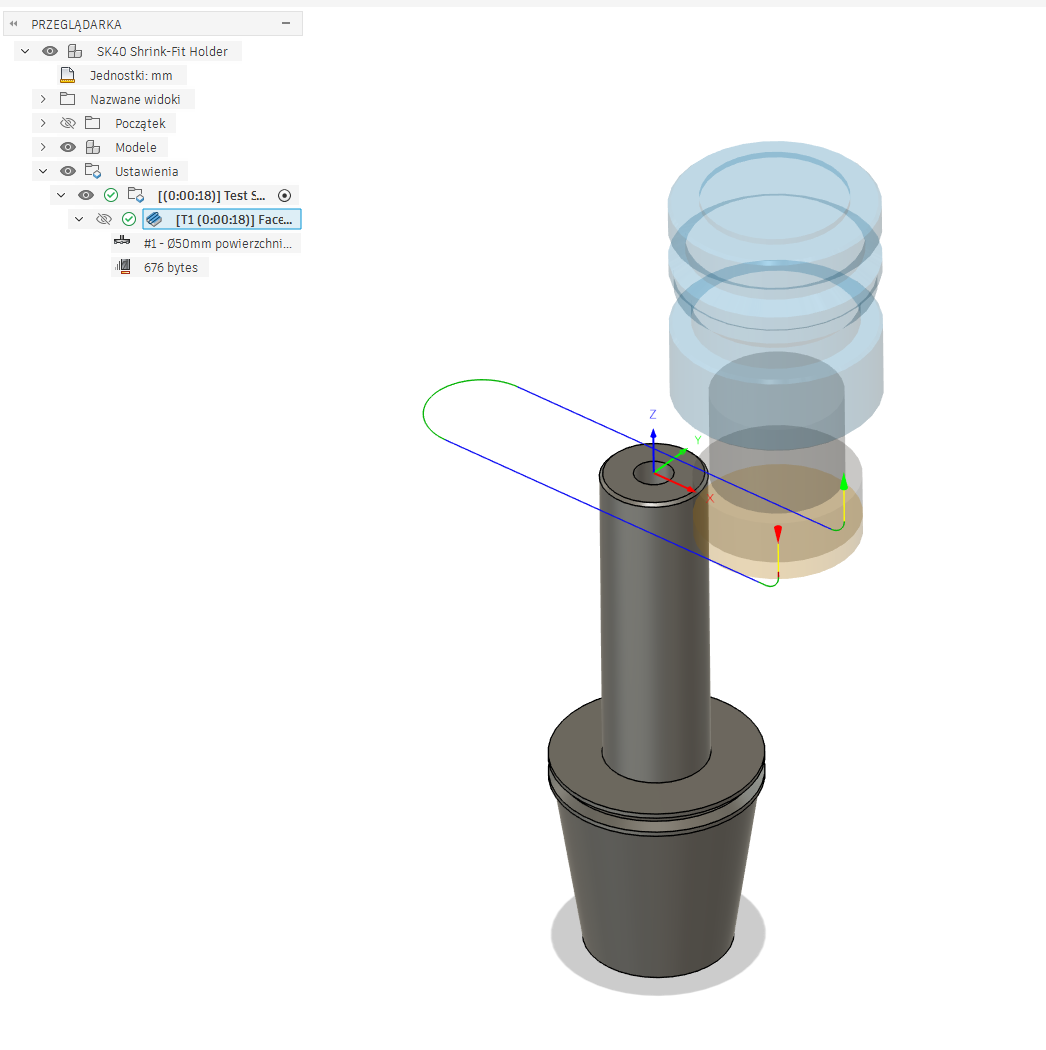1046x1050 pixels.
Task: Toggle visibility of SK40 Shrink-Fit Holder
Action: 50,52
